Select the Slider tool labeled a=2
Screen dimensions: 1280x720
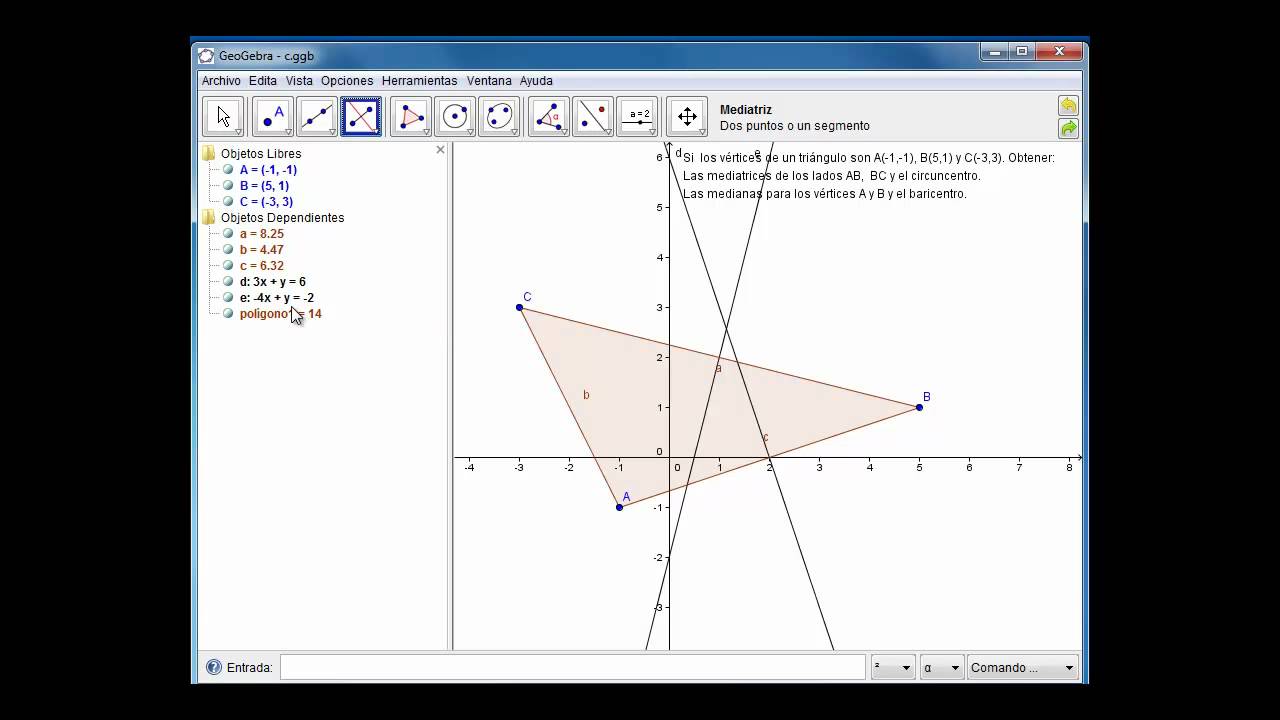click(639, 116)
